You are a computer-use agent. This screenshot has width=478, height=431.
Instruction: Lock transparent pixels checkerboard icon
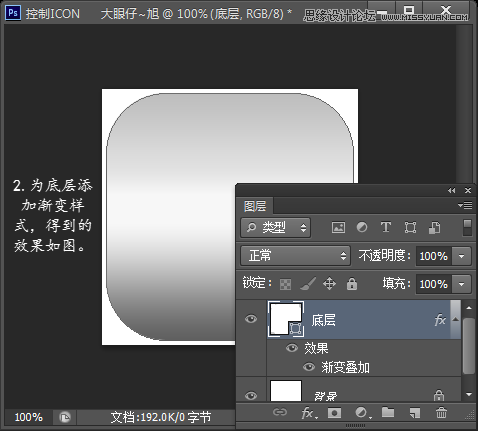point(285,284)
